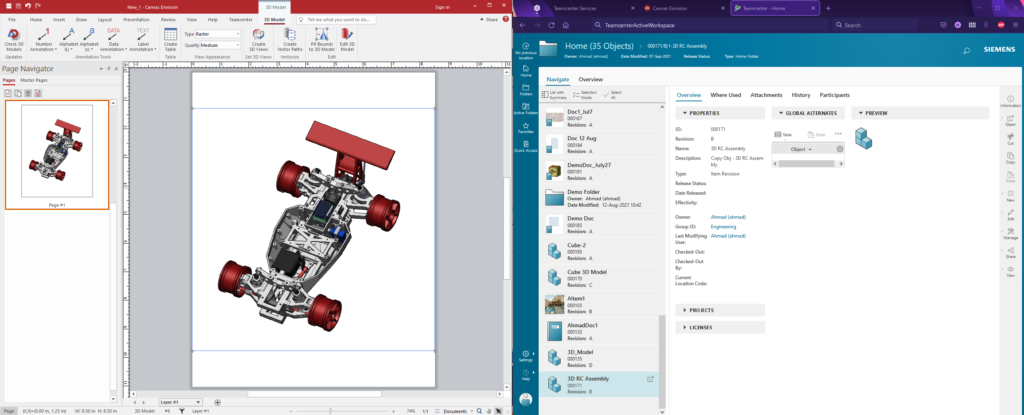Collapse the Properties section
The height and width of the screenshot is (415, 1024).
[x=704, y=113]
